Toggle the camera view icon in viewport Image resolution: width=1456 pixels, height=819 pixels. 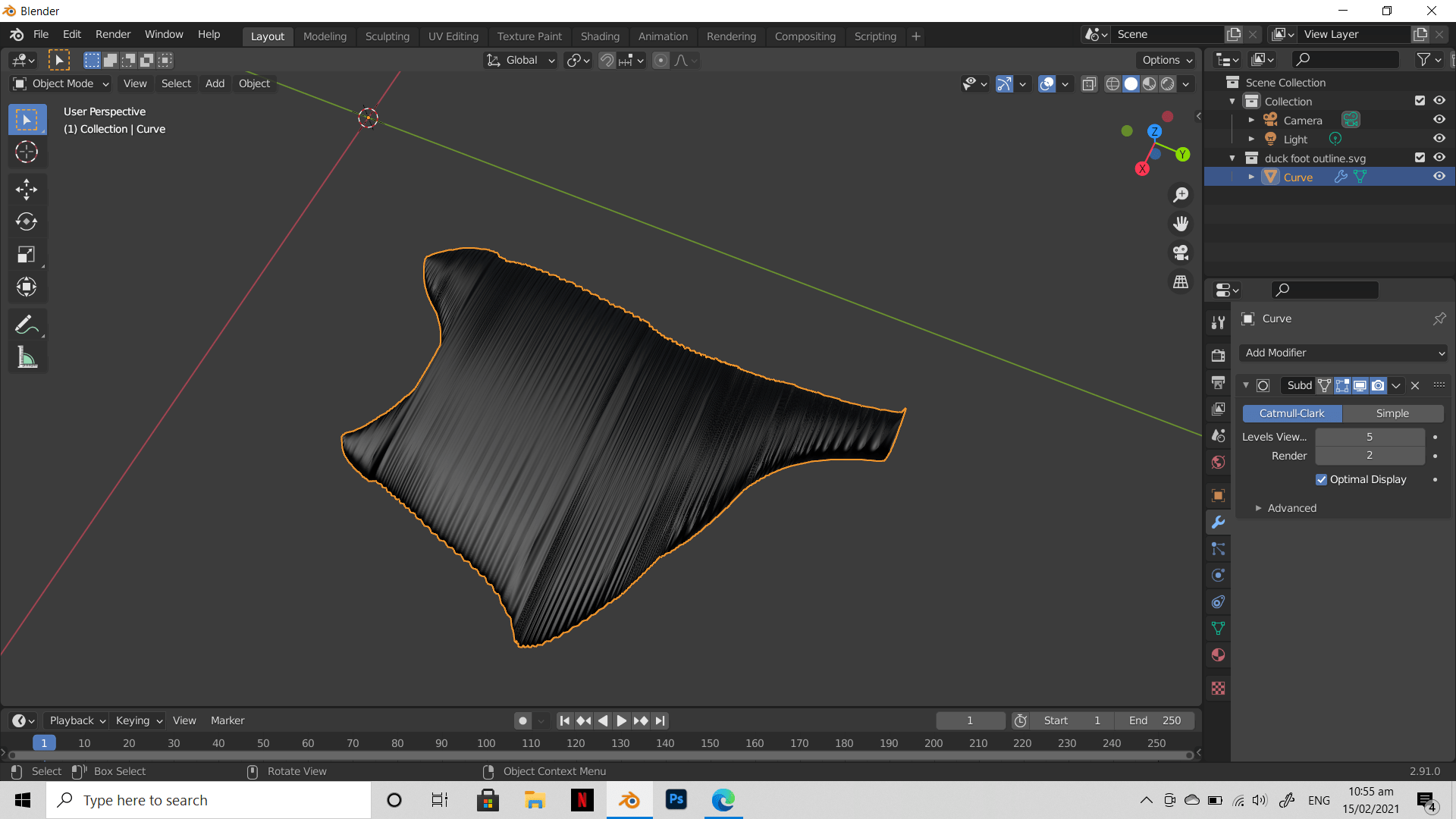(1181, 253)
